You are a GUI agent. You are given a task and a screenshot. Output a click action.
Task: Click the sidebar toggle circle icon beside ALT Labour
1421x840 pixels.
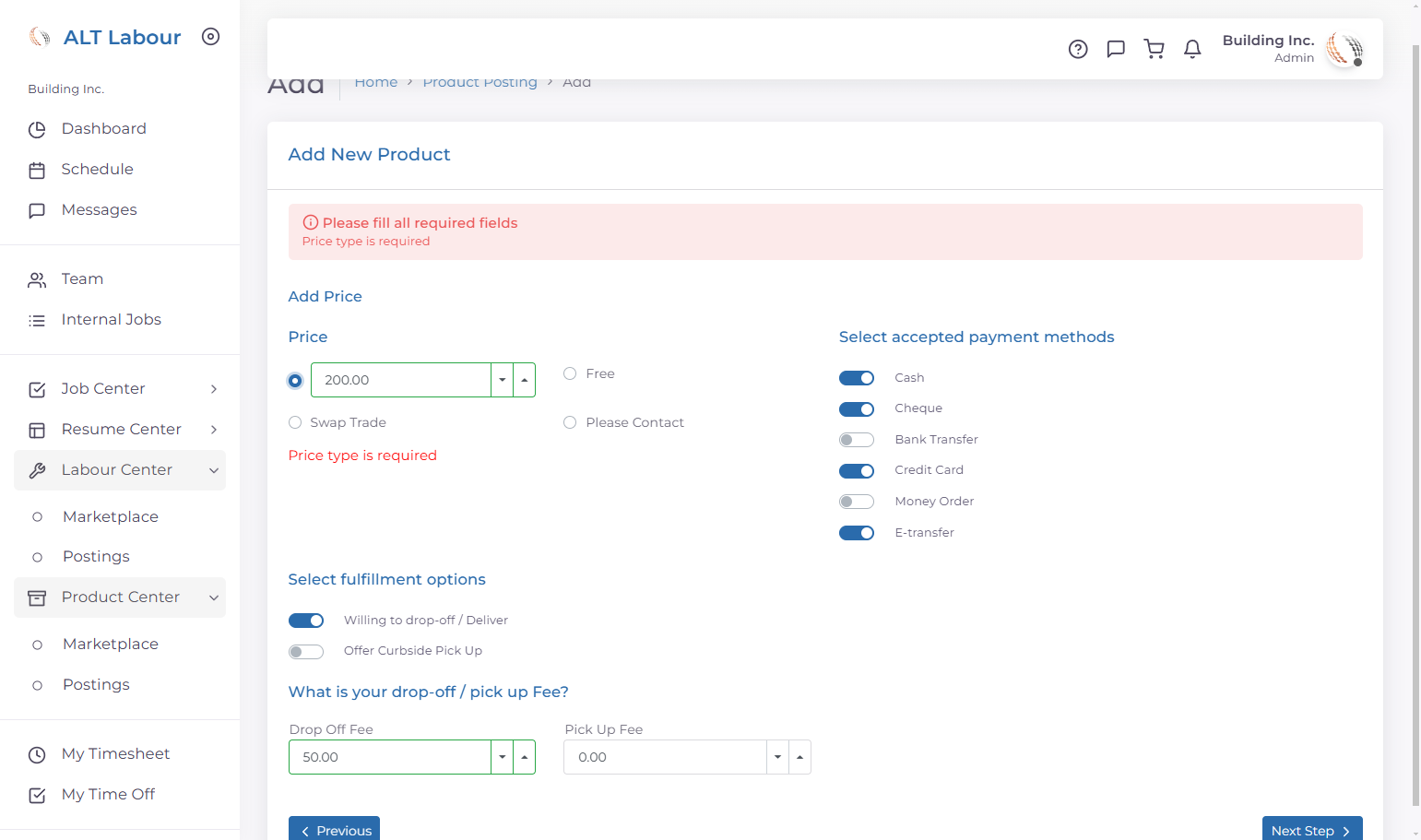coord(211,37)
